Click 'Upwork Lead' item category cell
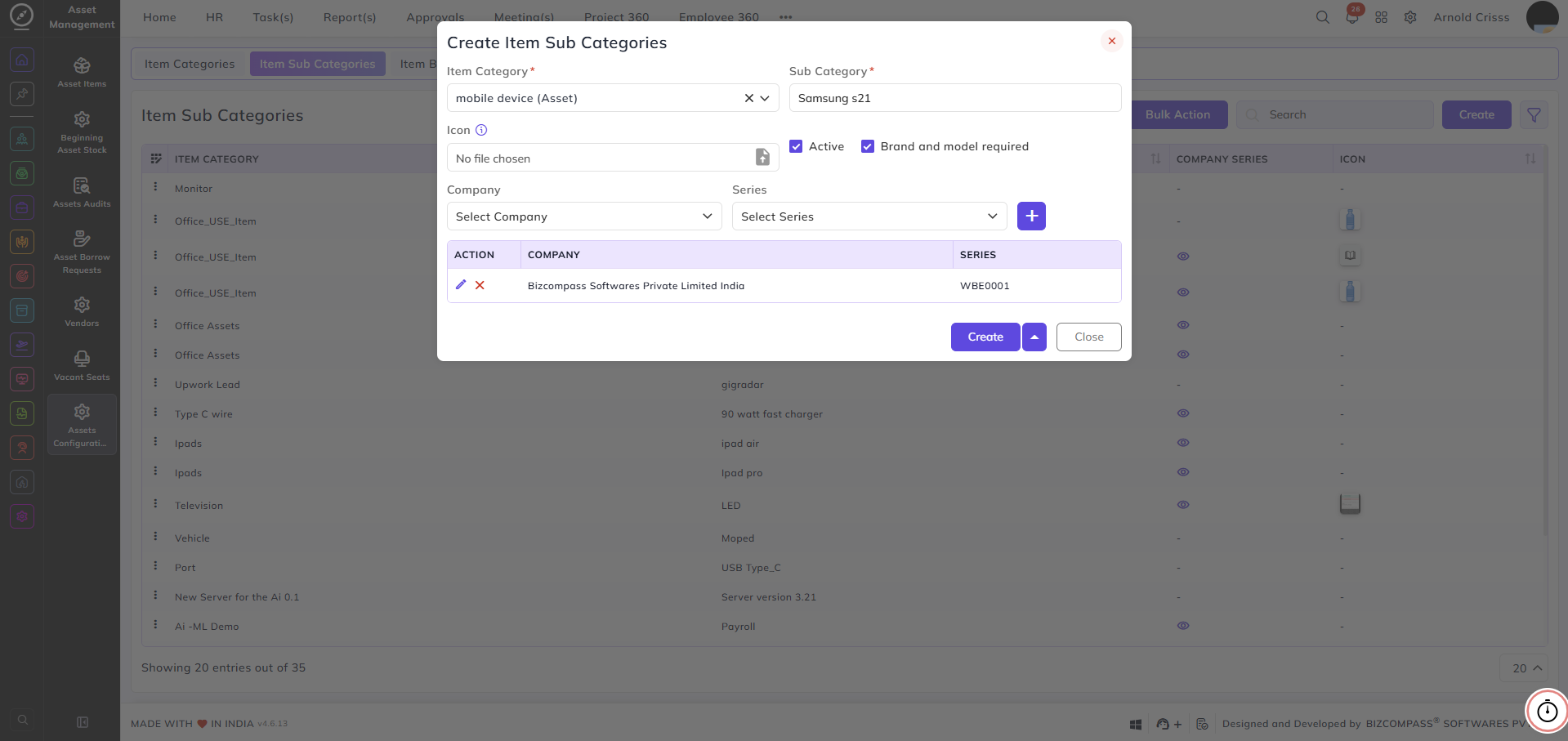Screen dimensions: 1568x741 pos(208,385)
